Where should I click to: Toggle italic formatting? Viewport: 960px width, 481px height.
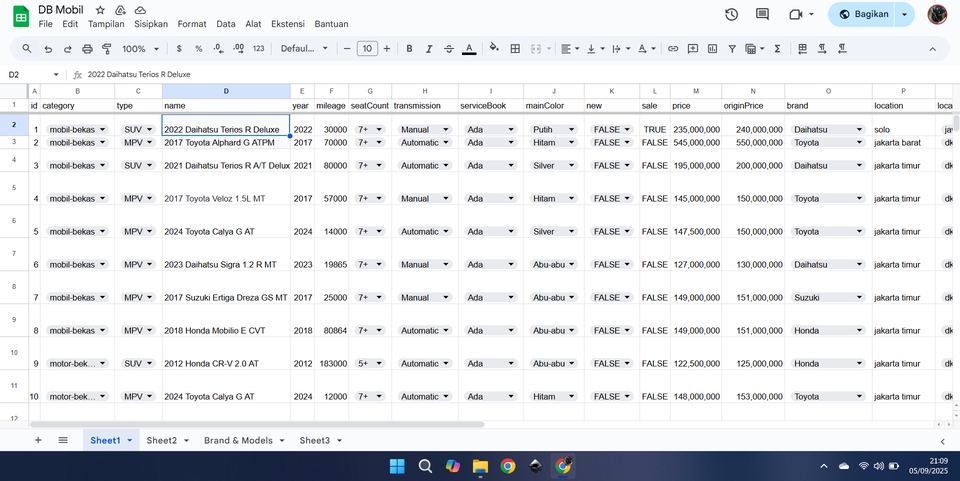tap(429, 49)
